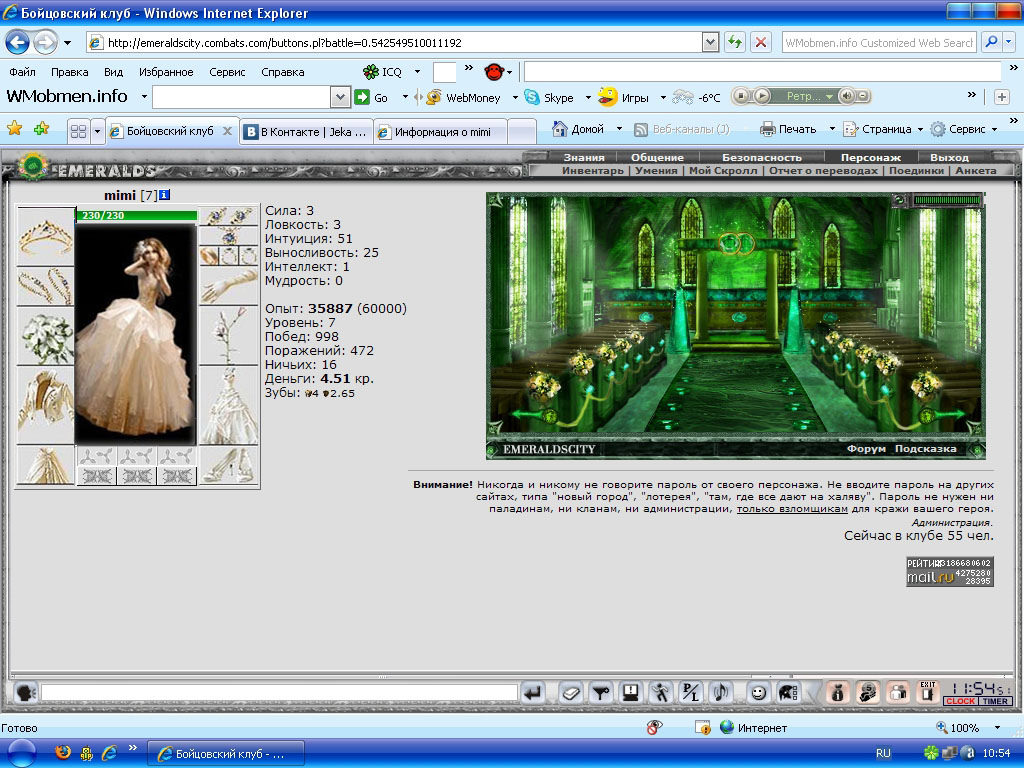The image size is (1024, 768).
Task: Click the browser refresh button
Action: pos(735,42)
